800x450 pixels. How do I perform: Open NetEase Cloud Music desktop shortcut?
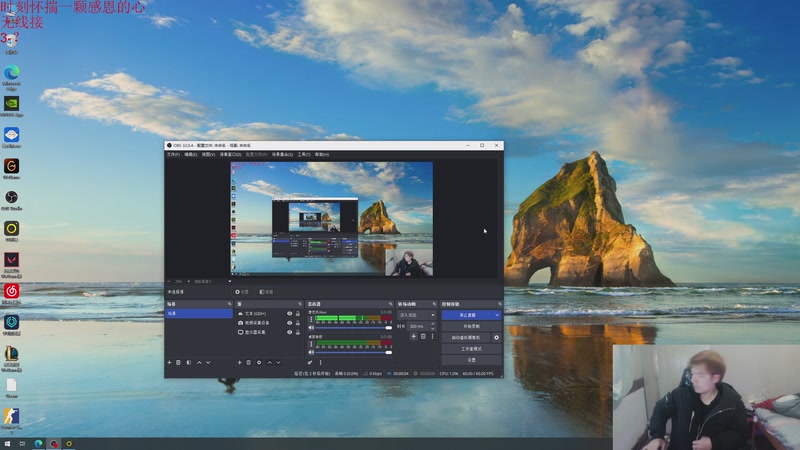pyautogui.click(x=11, y=294)
